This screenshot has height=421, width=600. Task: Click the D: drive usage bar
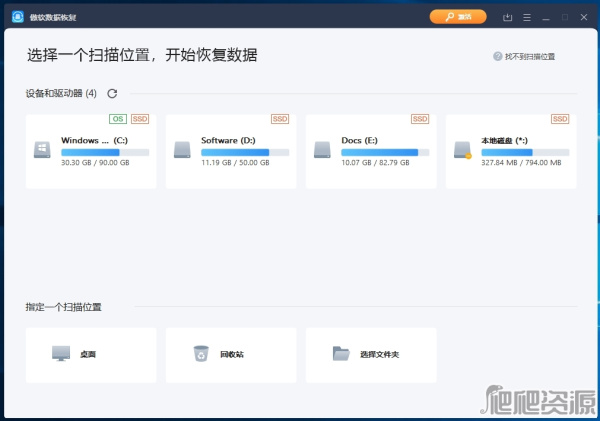[245, 152]
